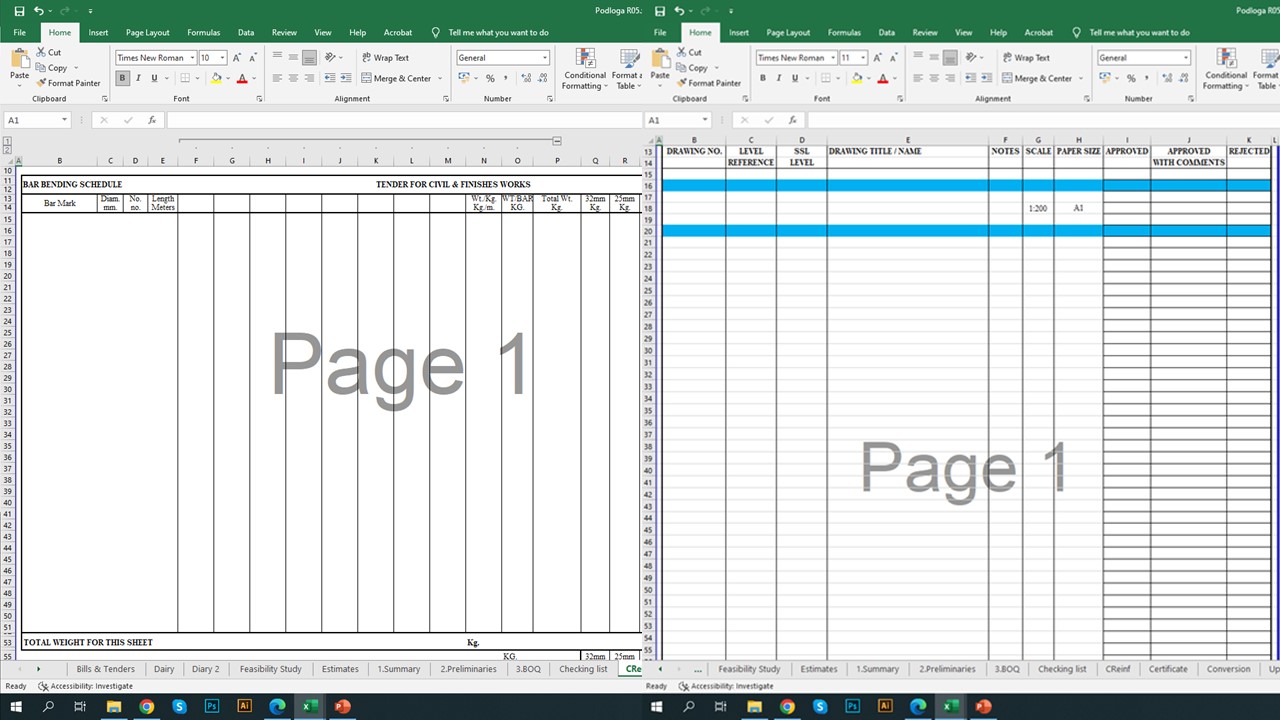Open the font size dropdown in the right window
The width and height of the screenshot is (1280, 720).
863,58
